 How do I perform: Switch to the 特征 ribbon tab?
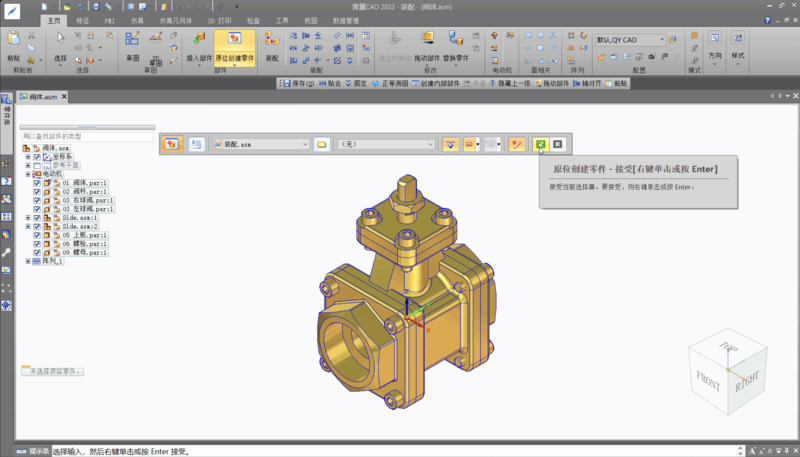click(82, 20)
